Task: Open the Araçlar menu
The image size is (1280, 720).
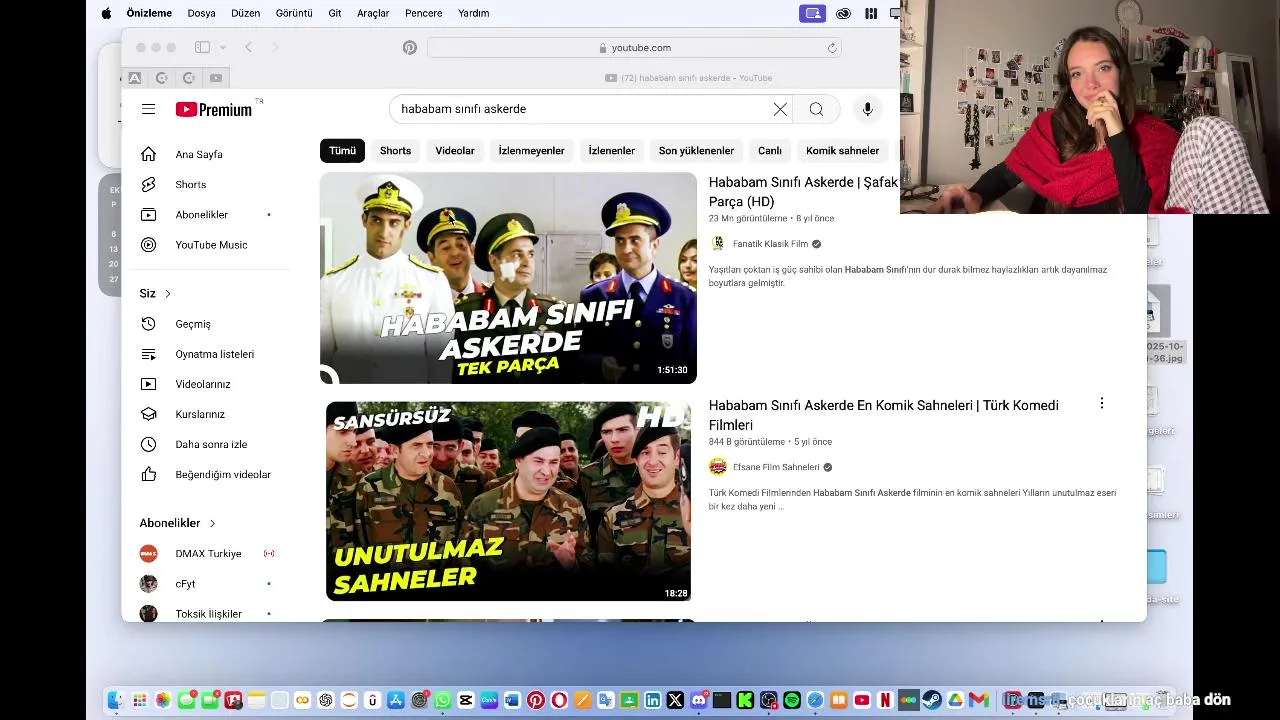Action: (373, 13)
